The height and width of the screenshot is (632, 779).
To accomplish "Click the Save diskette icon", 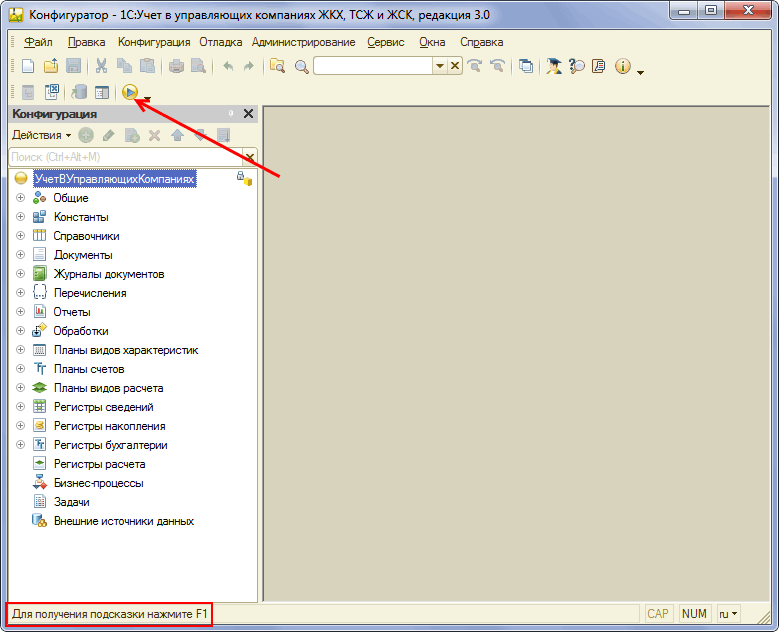I will pos(74,66).
